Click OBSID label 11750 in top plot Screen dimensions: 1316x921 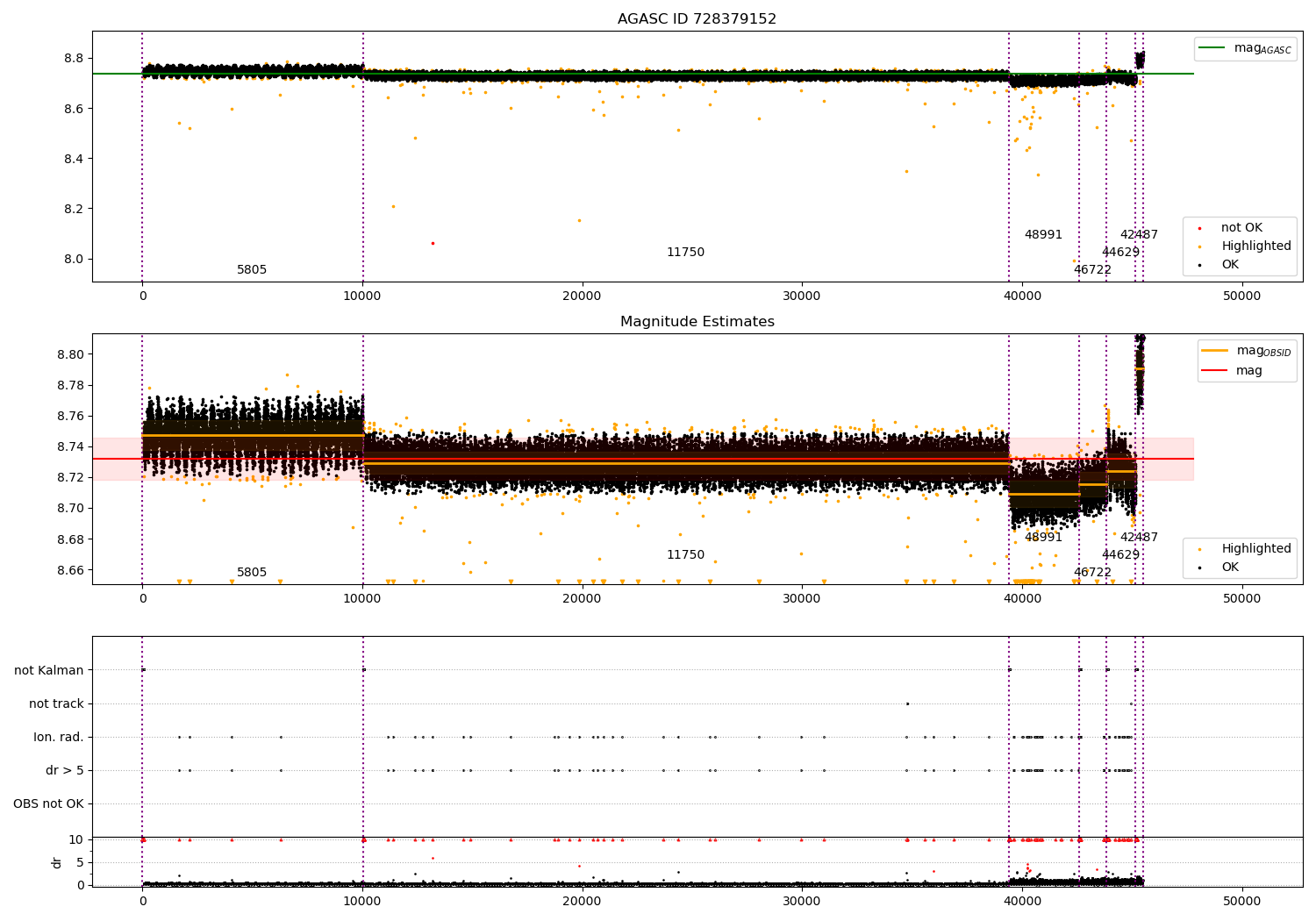pos(685,253)
